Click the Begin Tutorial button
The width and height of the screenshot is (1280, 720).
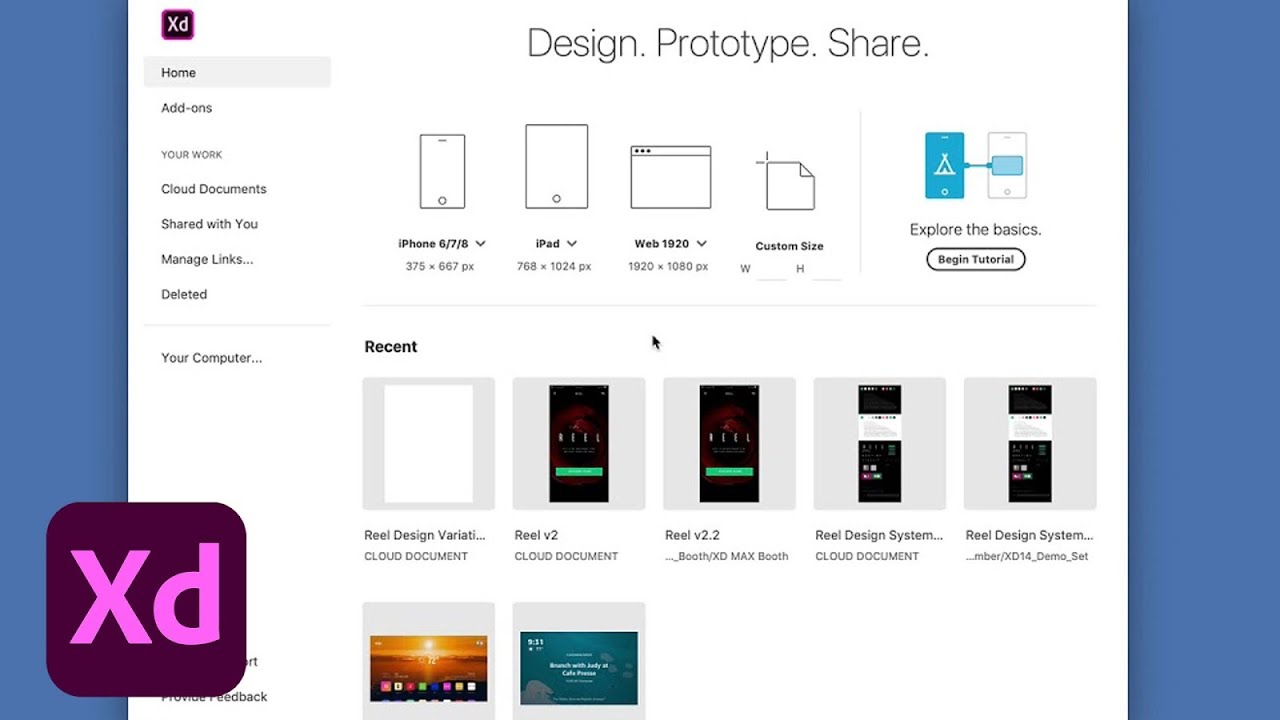(x=975, y=259)
